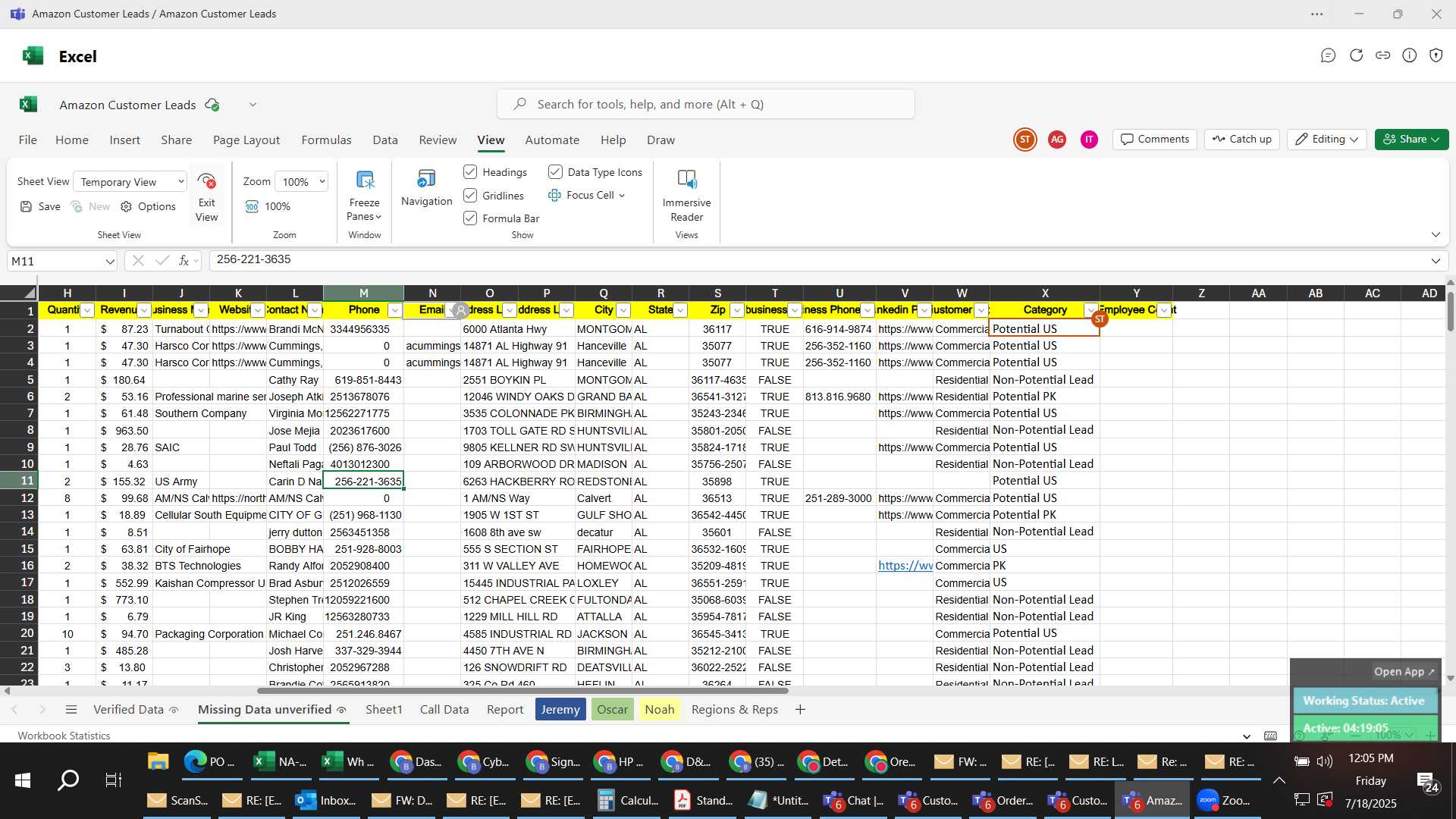Open the Zoom percentage dropdown
The height and width of the screenshot is (819, 1456).
[x=302, y=182]
